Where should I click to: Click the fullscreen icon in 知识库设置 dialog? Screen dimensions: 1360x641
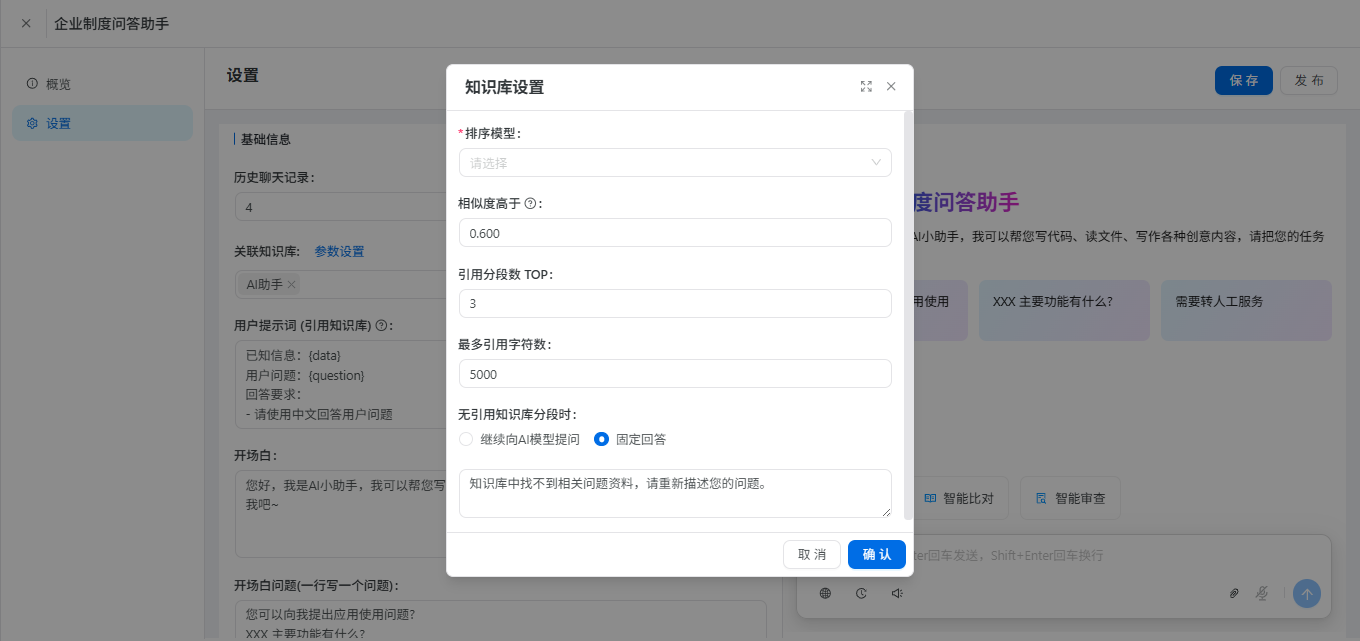point(866,87)
